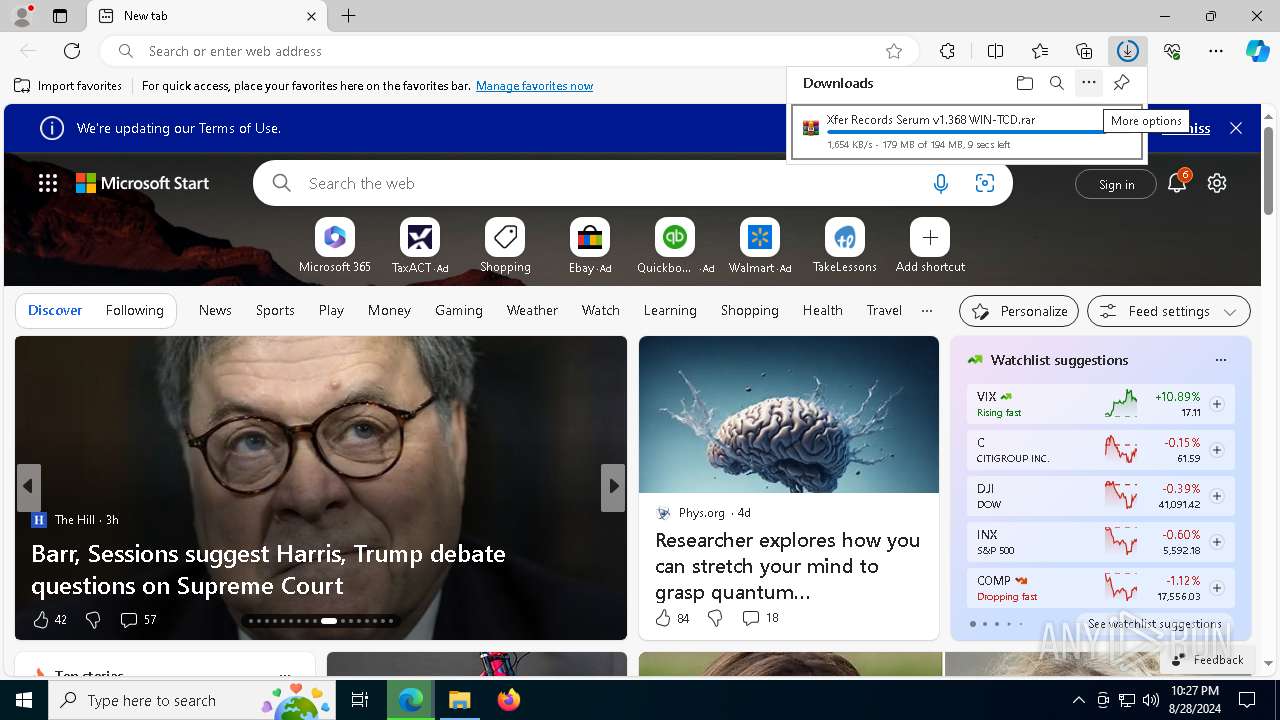Click Import favorites button
This screenshot has height=720, width=1280.
(68, 86)
